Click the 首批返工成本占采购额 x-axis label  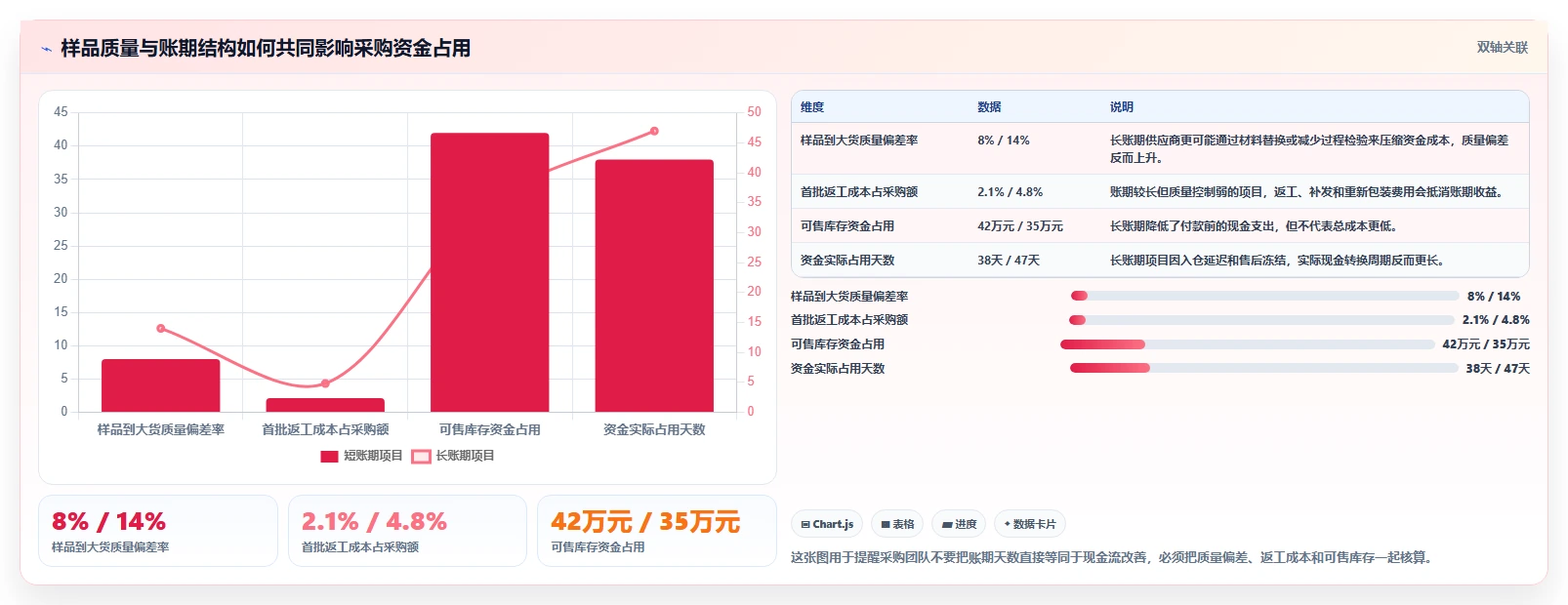325,429
